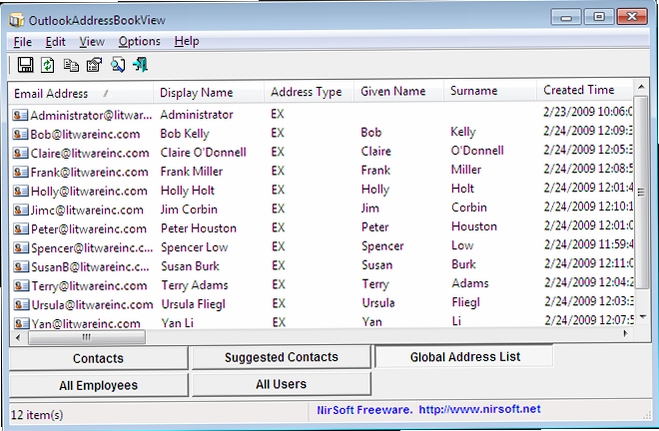Click the Display Name cell Peter Houston
Screen dimensions: 659x431
[198, 228]
